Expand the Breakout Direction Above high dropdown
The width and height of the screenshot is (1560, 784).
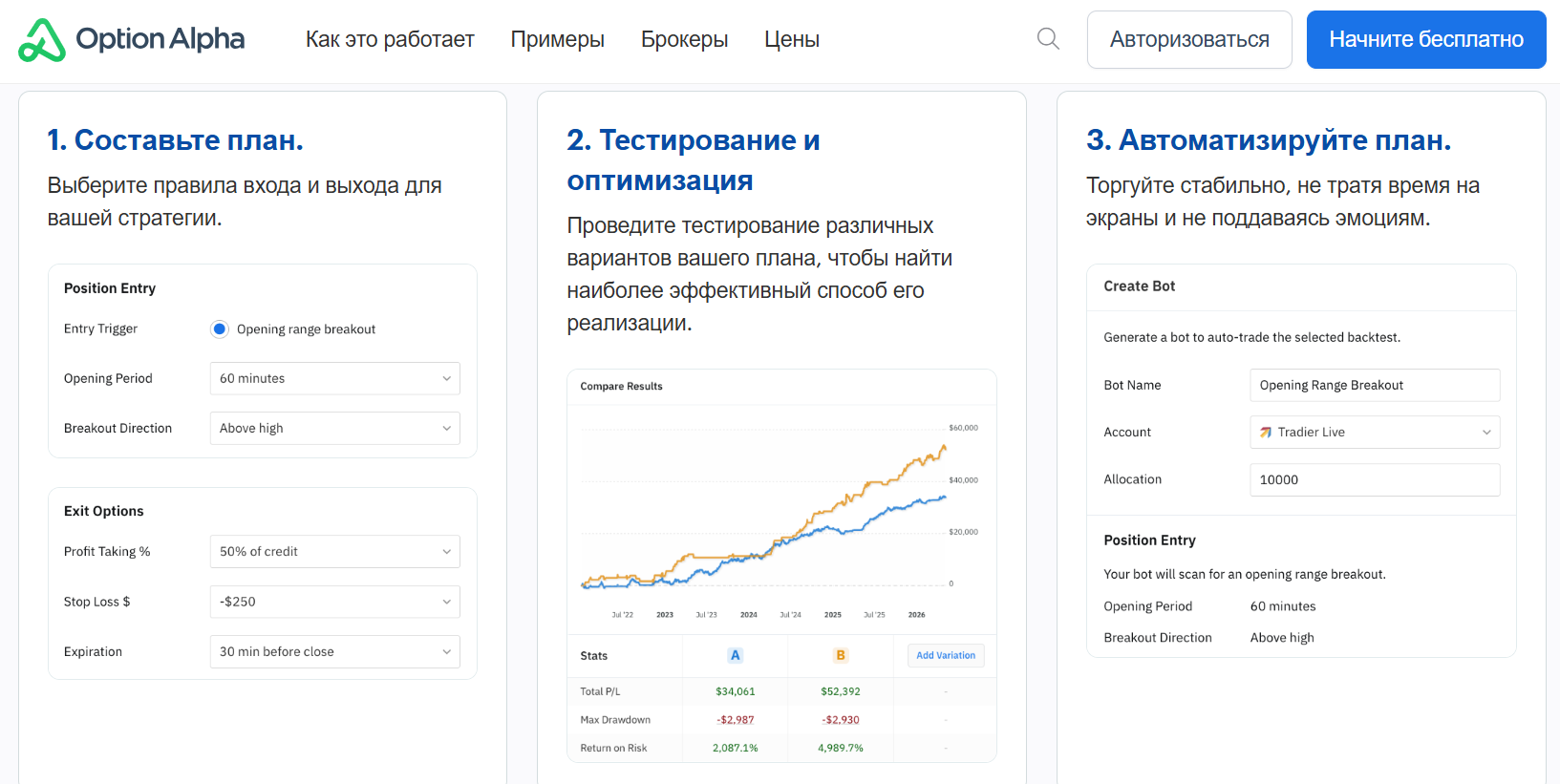click(335, 428)
